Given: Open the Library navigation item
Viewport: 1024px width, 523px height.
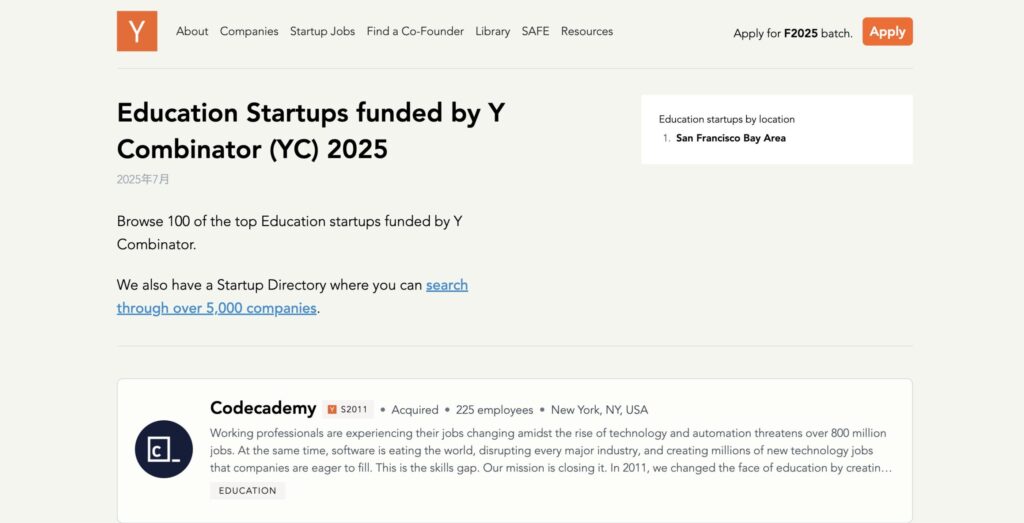Looking at the screenshot, I should tap(492, 31).
